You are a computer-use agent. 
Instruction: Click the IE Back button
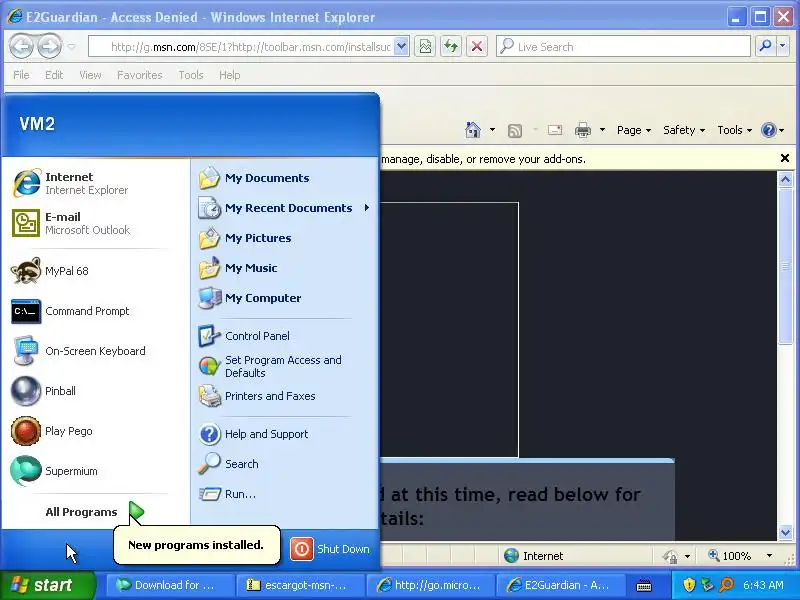coord(21,47)
